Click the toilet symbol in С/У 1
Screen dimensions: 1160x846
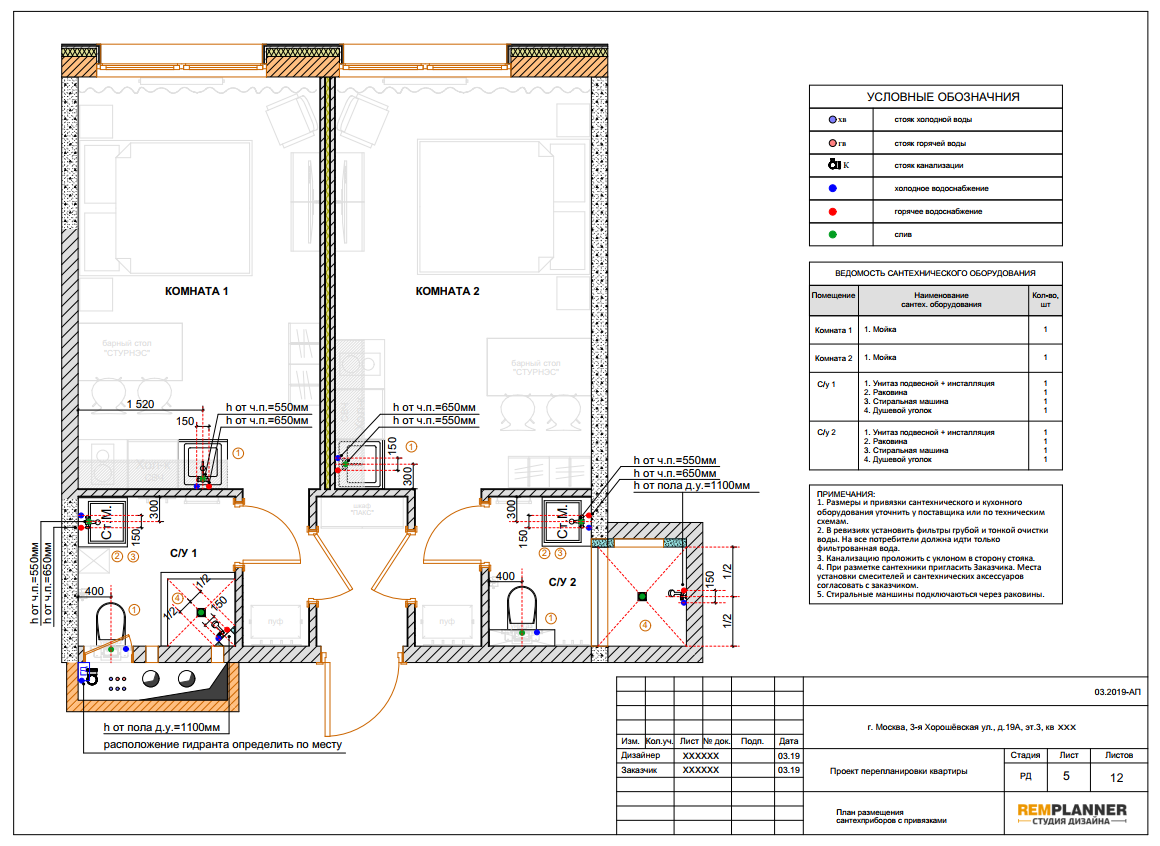pos(111,622)
